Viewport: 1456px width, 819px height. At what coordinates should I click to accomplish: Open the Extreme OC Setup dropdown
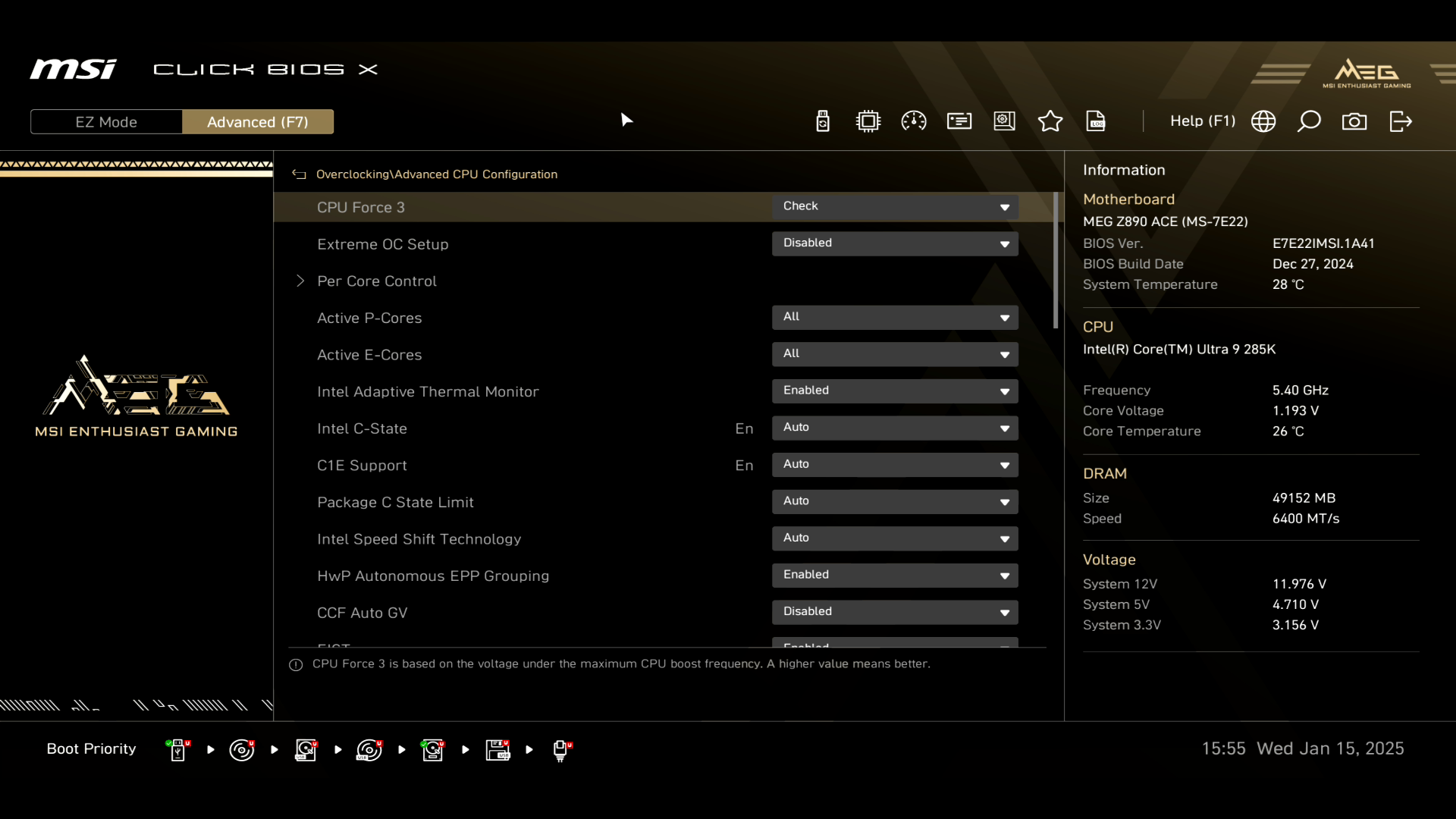point(895,243)
